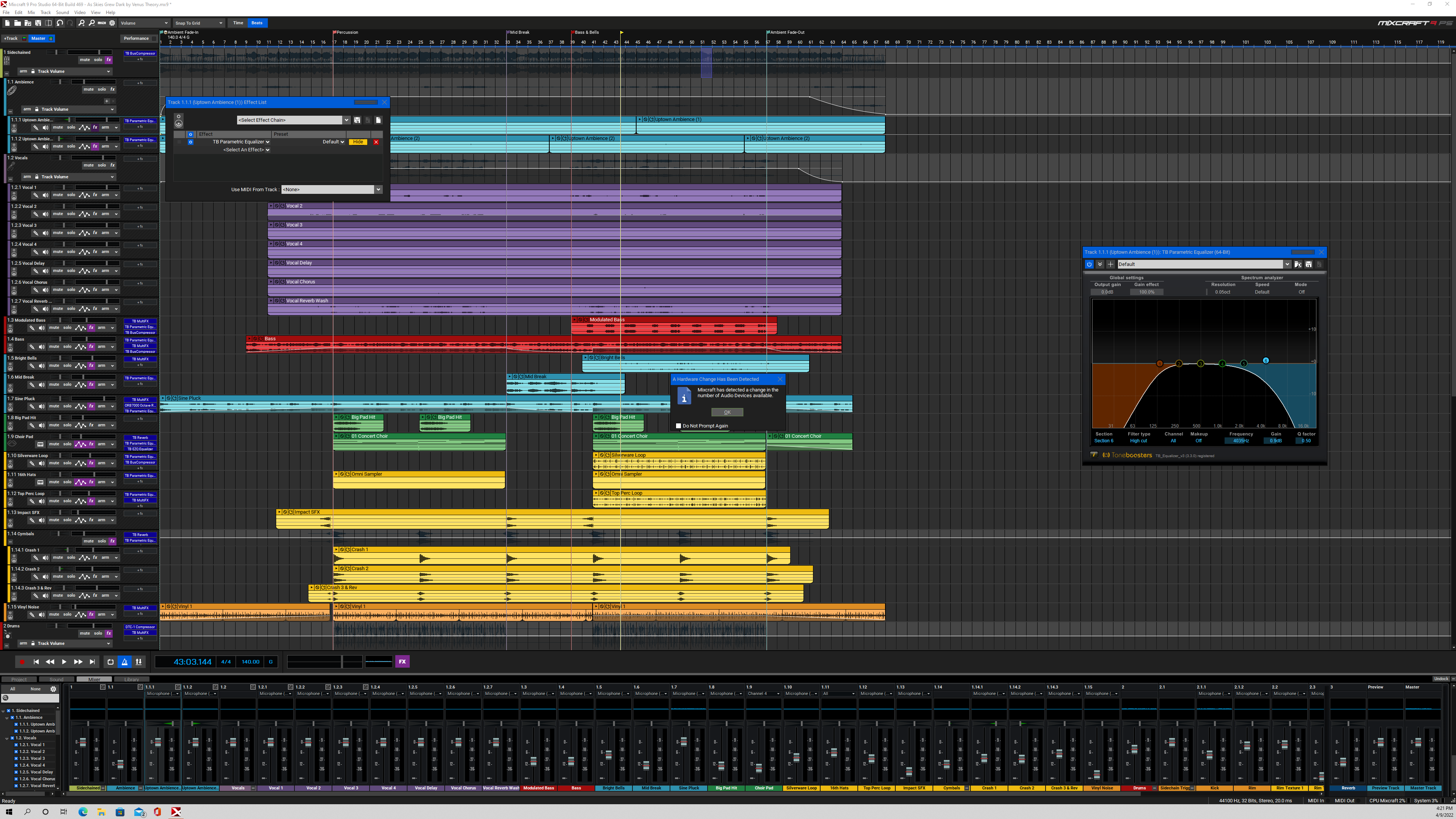Open the Video menu
This screenshot has width=1456, height=819.
80,13
